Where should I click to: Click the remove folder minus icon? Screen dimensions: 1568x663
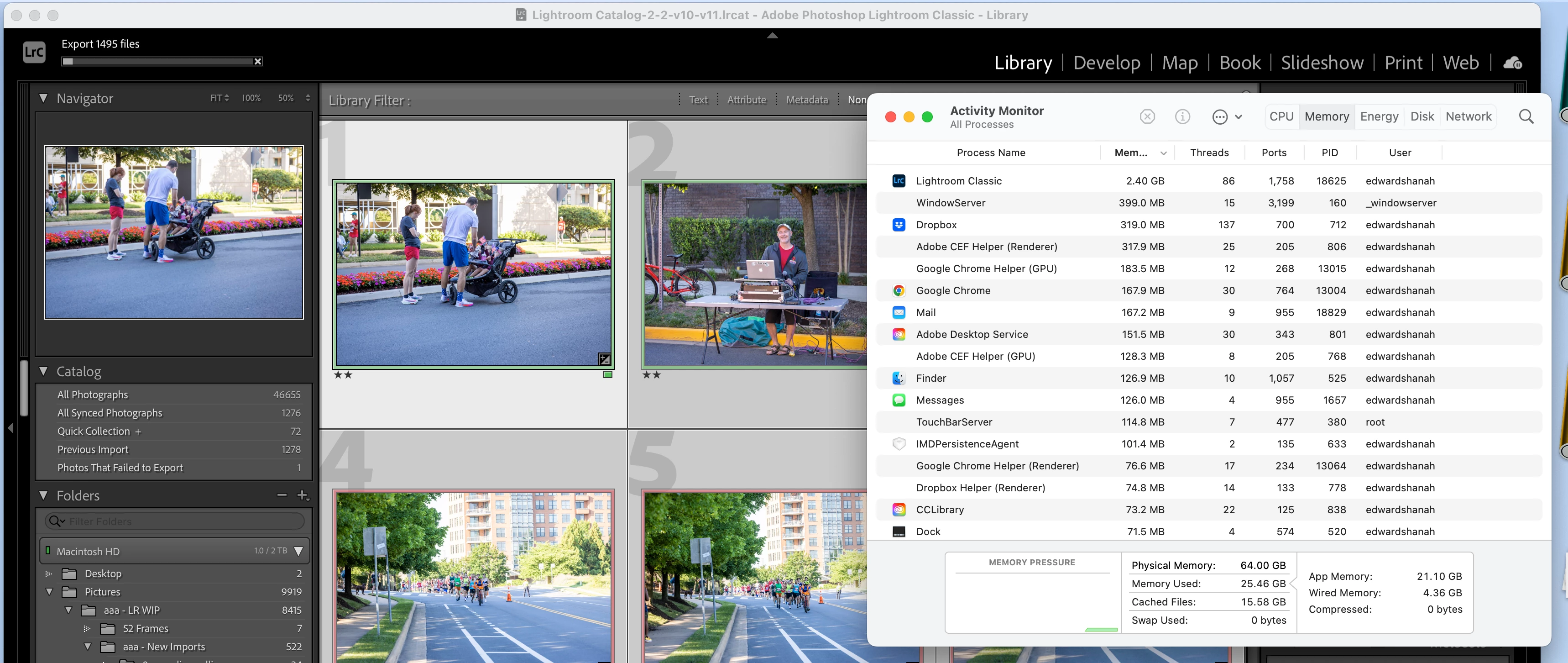click(x=282, y=495)
